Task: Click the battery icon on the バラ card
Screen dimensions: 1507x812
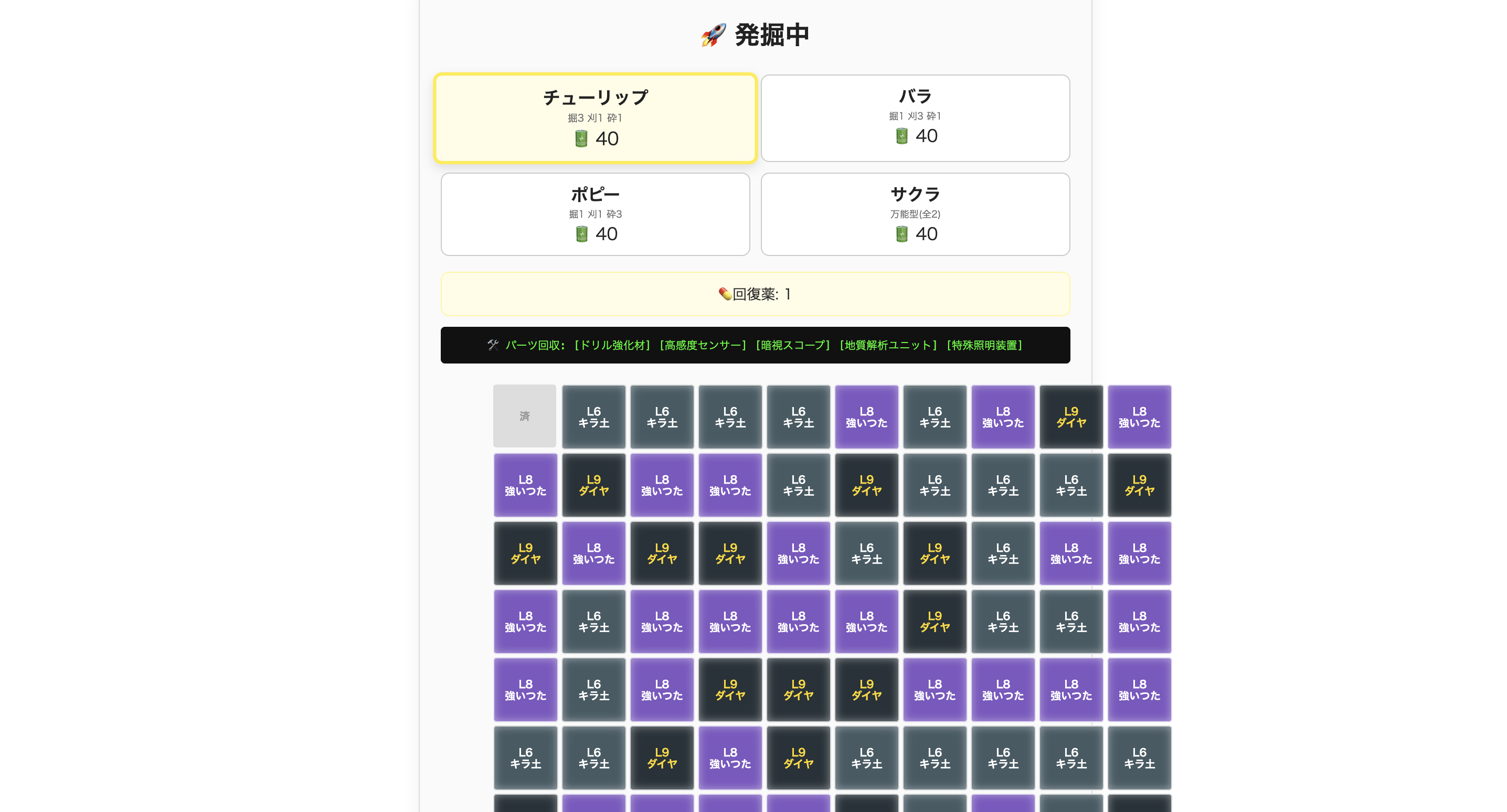Action: pos(901,136)
